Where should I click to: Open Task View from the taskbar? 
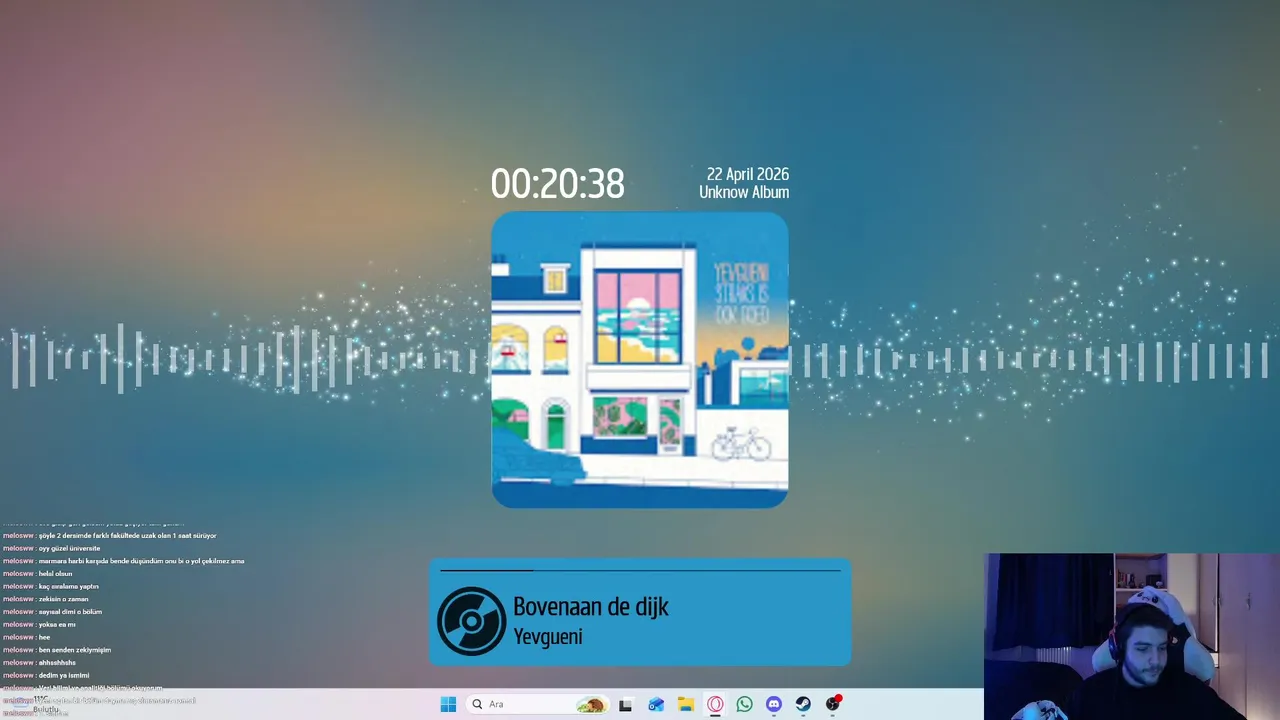[626, 704]
